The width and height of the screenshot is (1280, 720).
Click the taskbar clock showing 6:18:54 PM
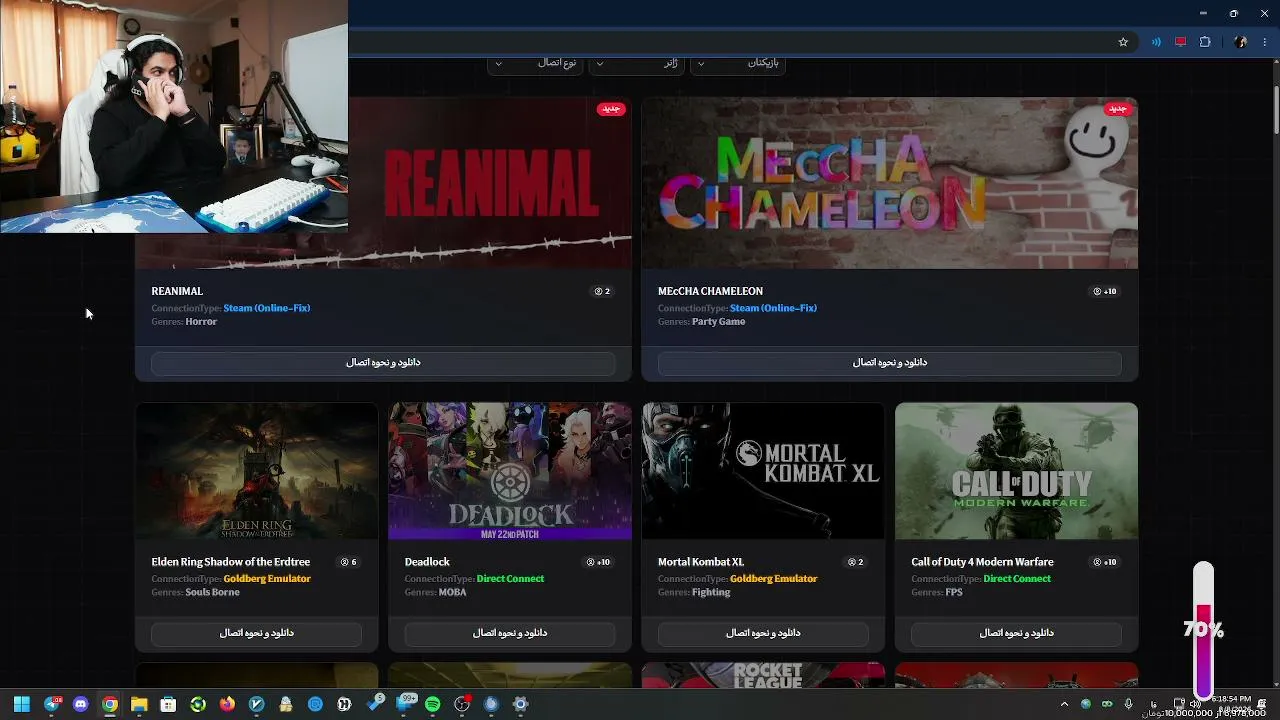click(1231, 699)
